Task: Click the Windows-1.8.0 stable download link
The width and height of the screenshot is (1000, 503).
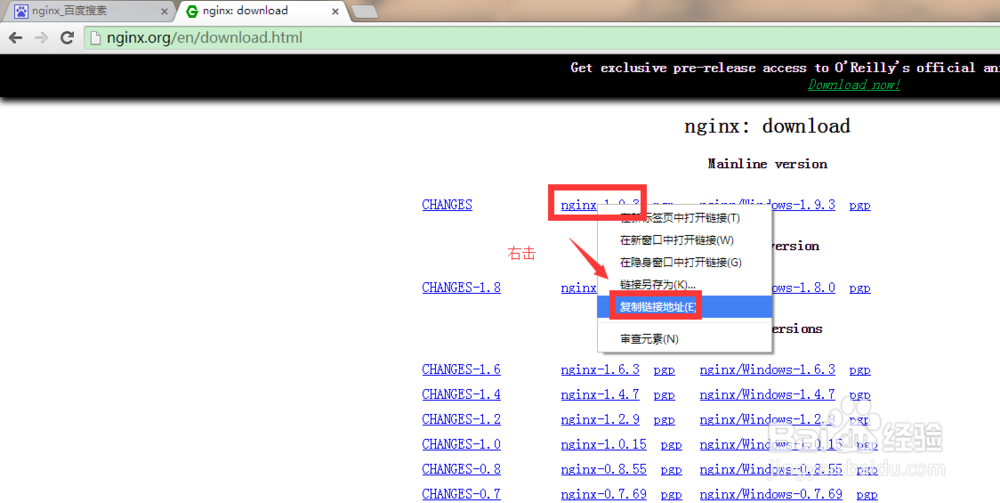Action: 804,288
